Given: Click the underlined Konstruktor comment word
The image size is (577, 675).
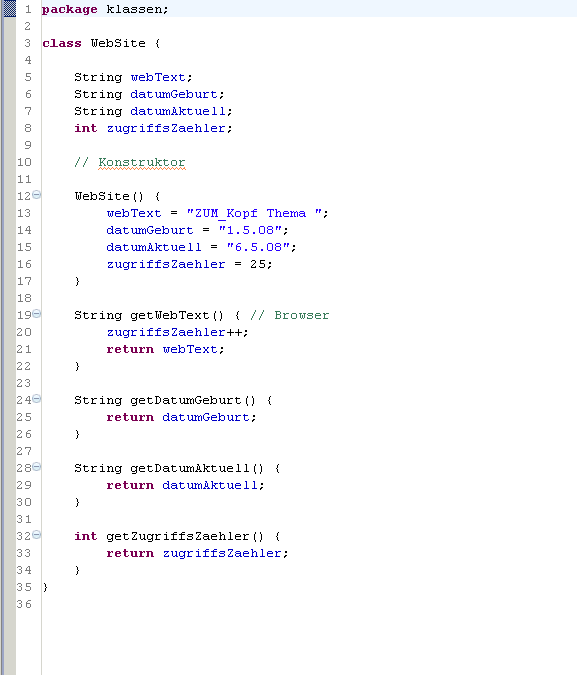Looking at the screenshot, I should 142,162.
